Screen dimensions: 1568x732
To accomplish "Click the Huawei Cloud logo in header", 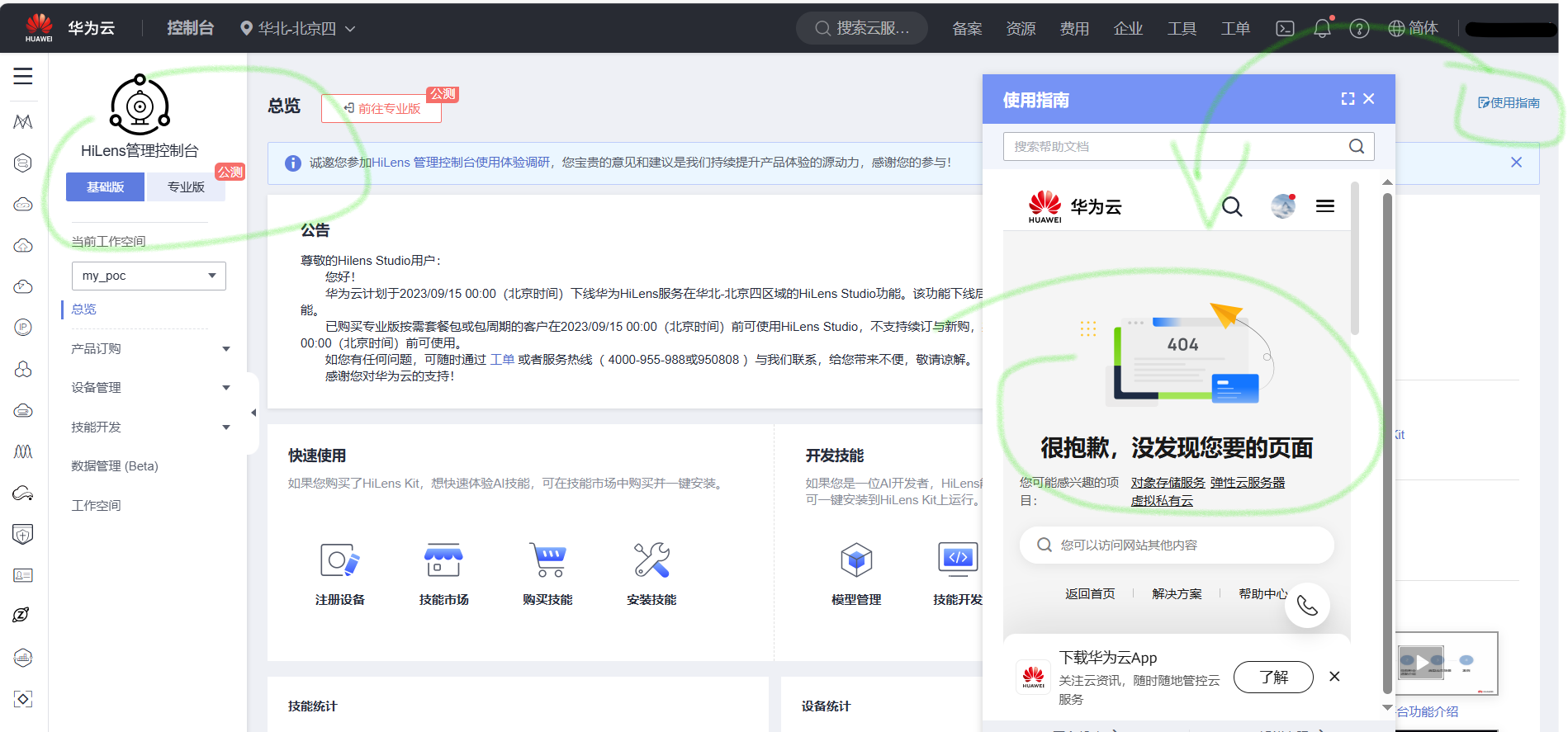I will [x=70, y=28].
